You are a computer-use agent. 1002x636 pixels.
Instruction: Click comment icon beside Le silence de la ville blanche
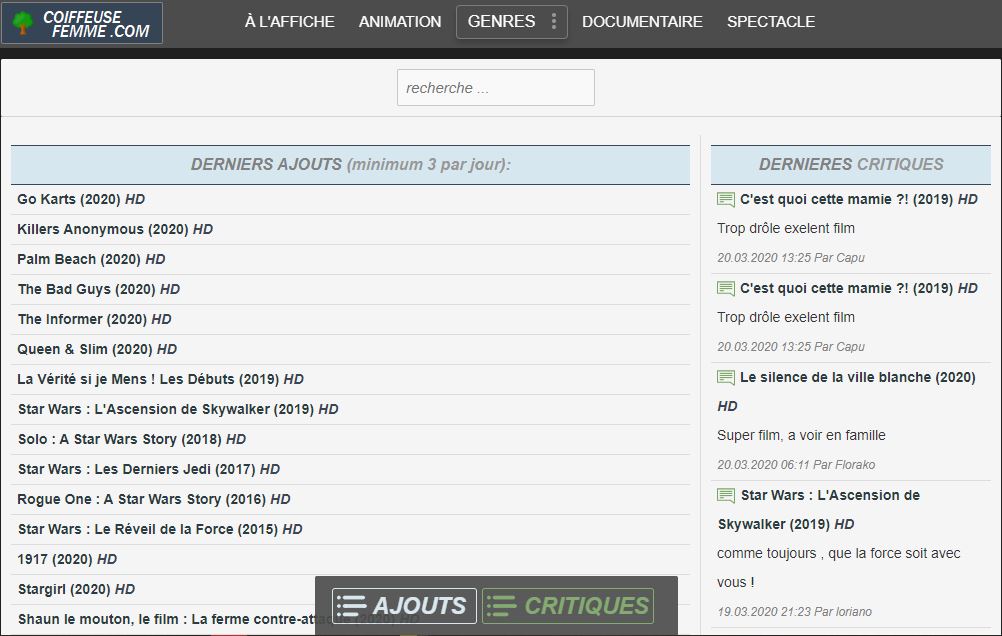(725, 378)
